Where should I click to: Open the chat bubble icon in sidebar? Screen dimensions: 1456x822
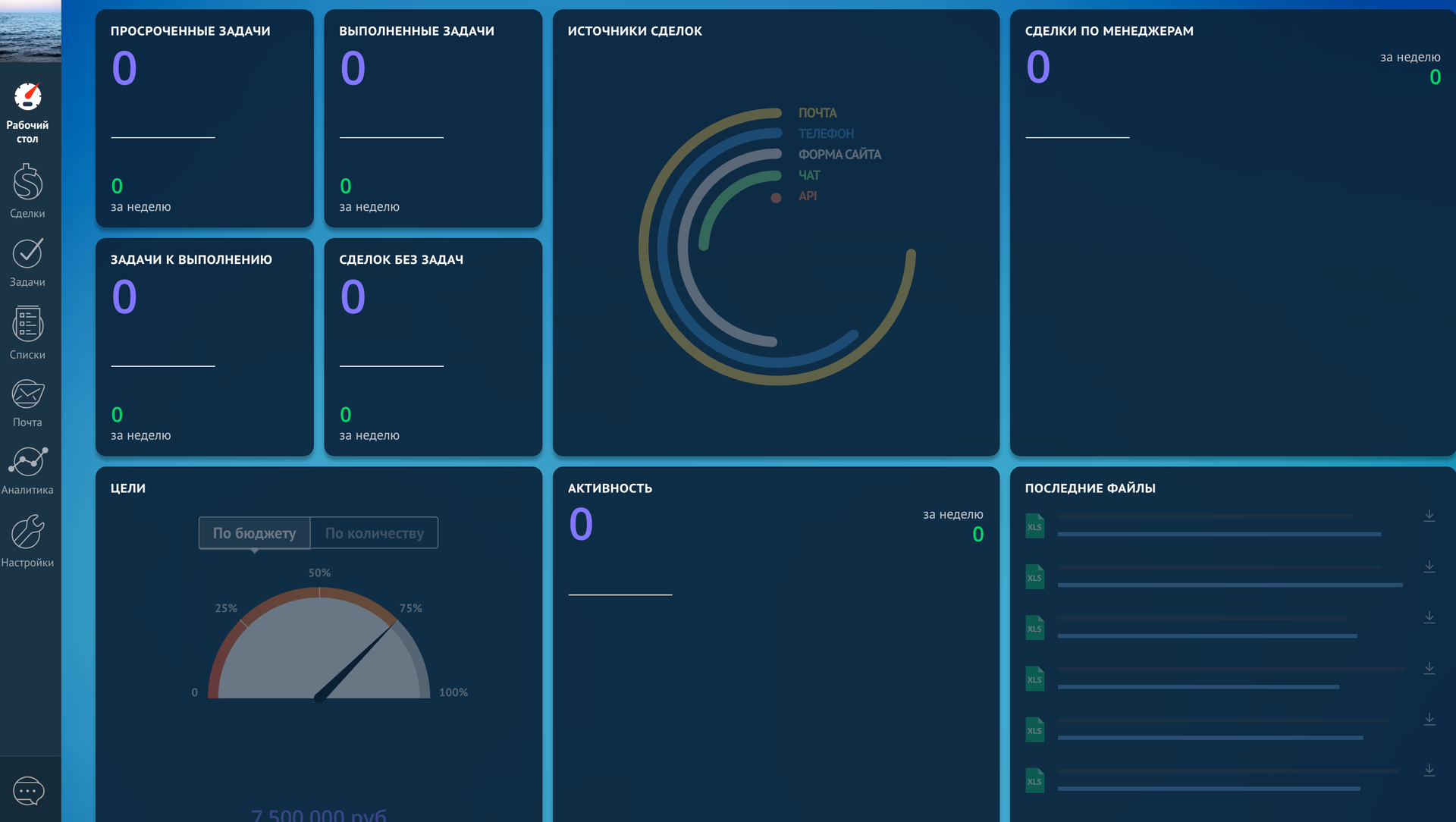(29, 791)
